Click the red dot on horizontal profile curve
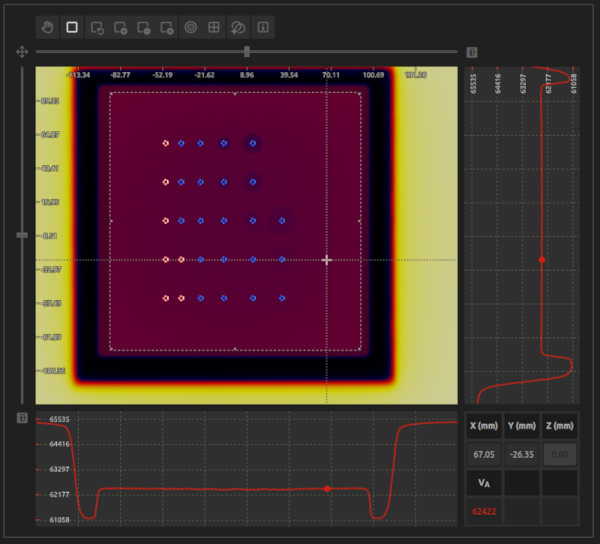Screen dimensions: 600x544 [x=327, y=489]
